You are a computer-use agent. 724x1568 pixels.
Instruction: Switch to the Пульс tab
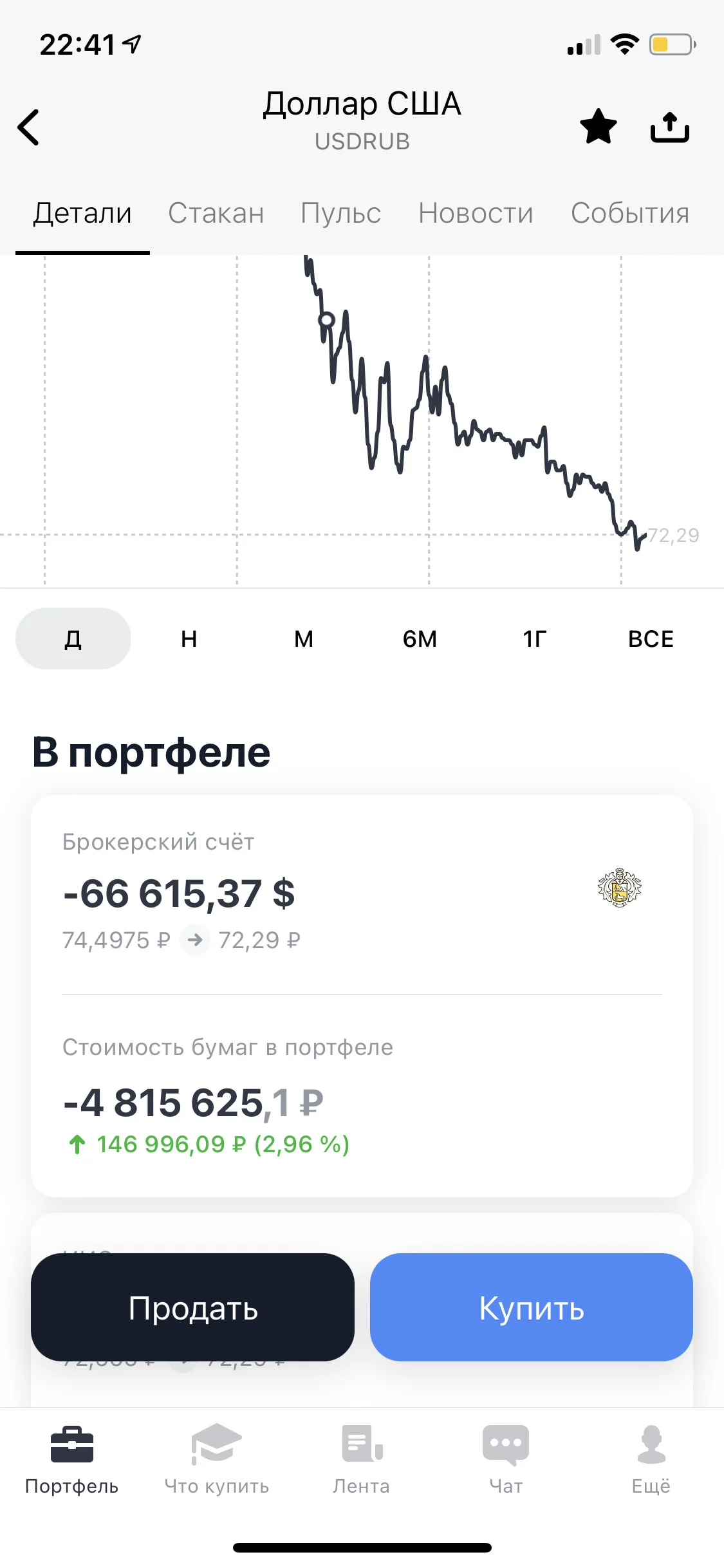(341, 213)
